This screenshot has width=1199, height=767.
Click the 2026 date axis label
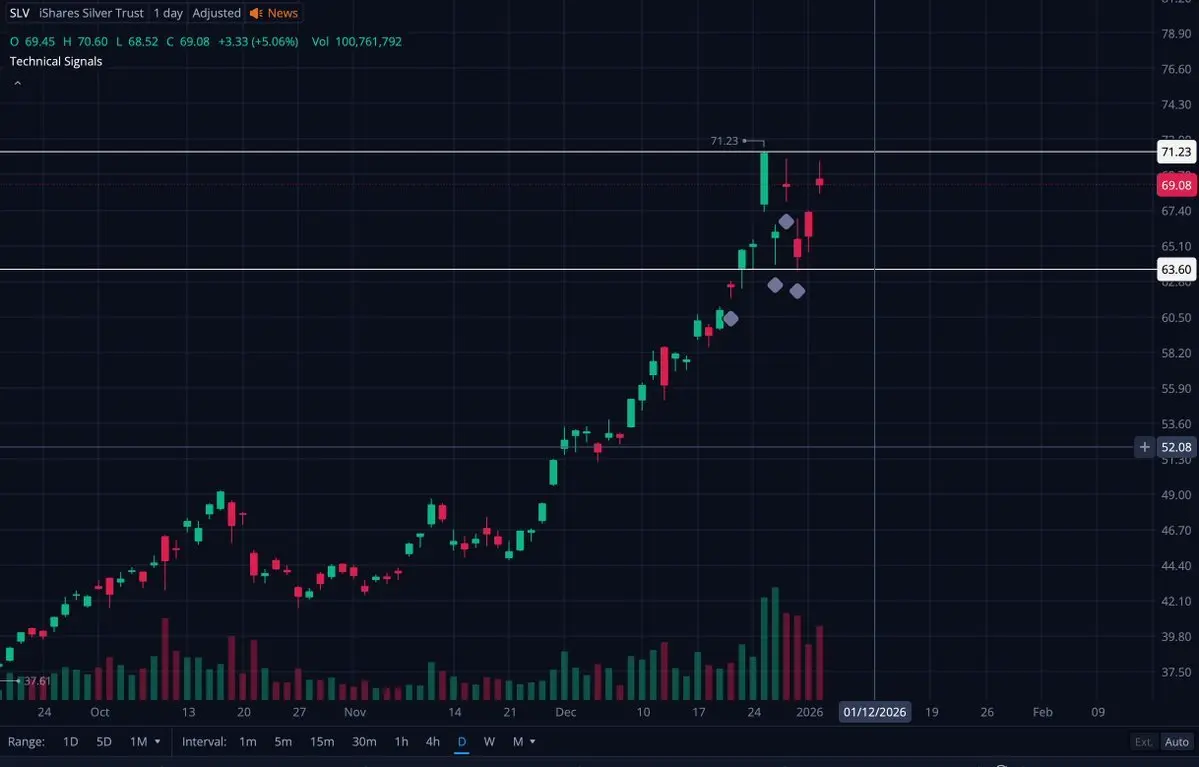(810, 712)
